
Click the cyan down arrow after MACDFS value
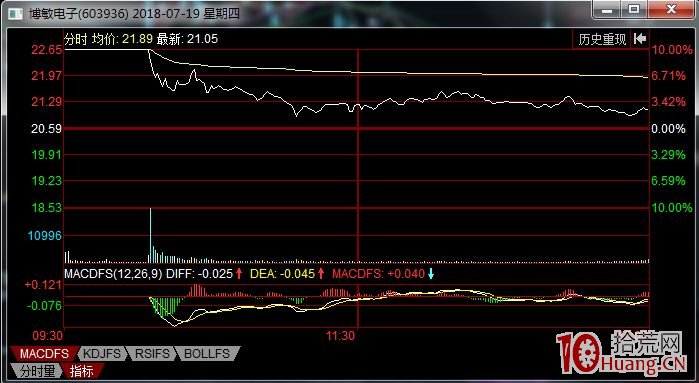(431, 274)
